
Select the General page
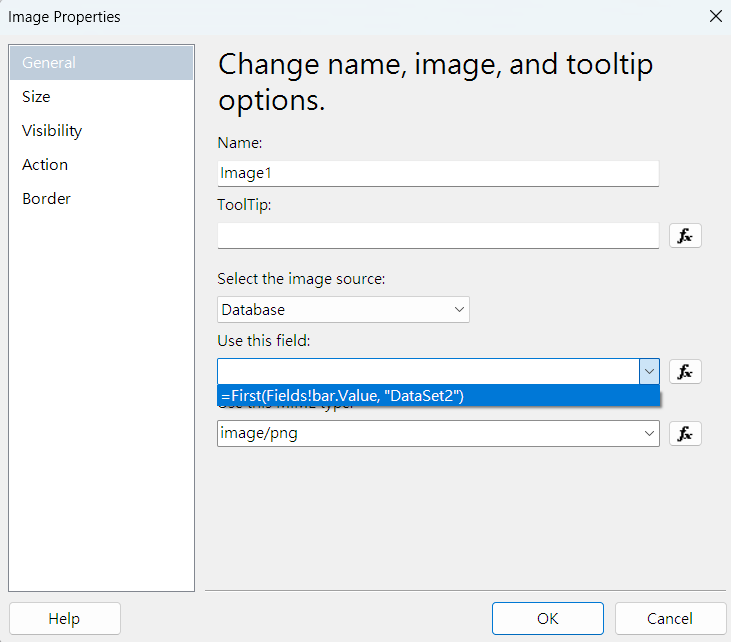tap(49, 63)
